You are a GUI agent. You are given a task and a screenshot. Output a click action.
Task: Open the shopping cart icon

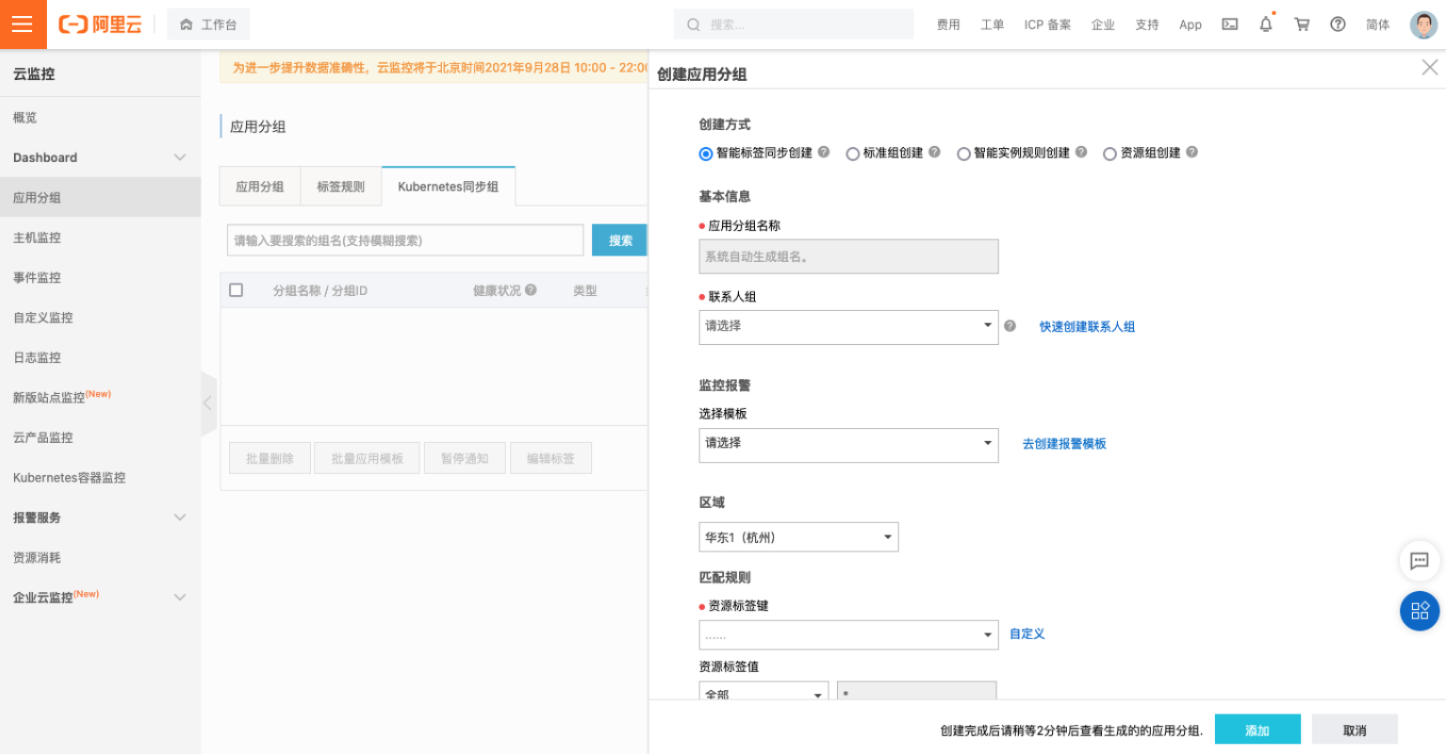(1302, 24)
